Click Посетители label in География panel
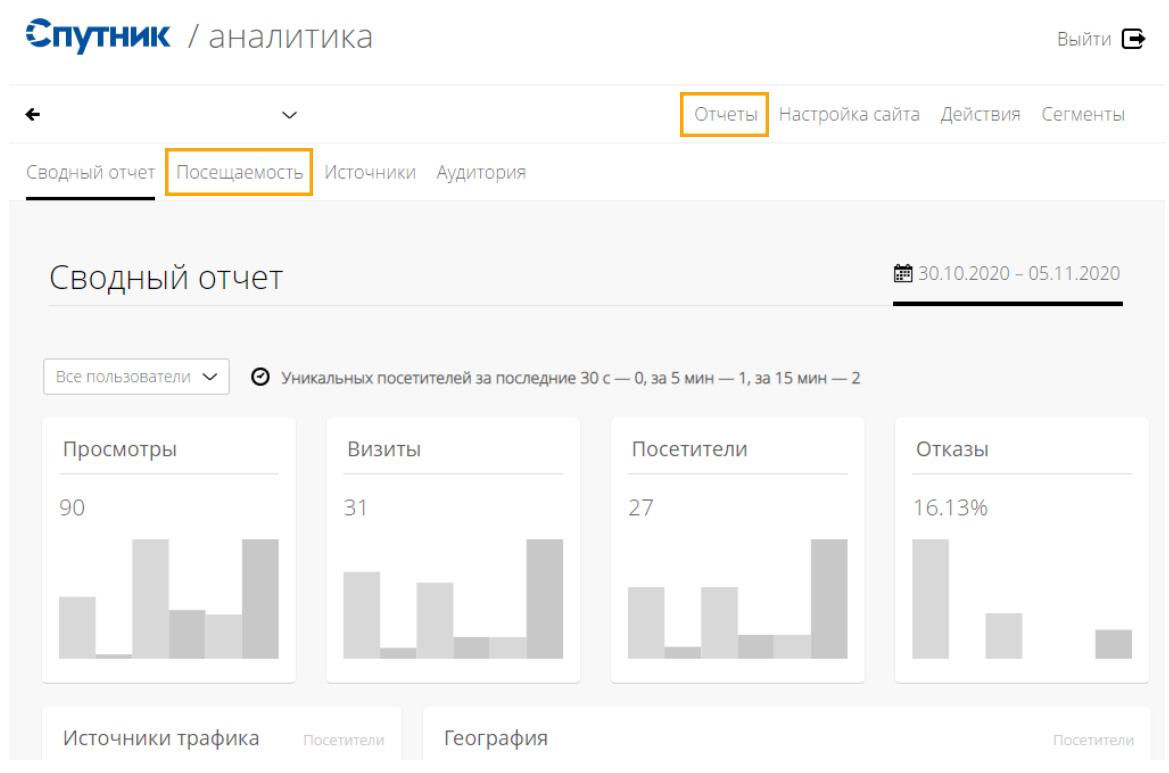The image size is (1169, 773). (x=1093, y=741)
